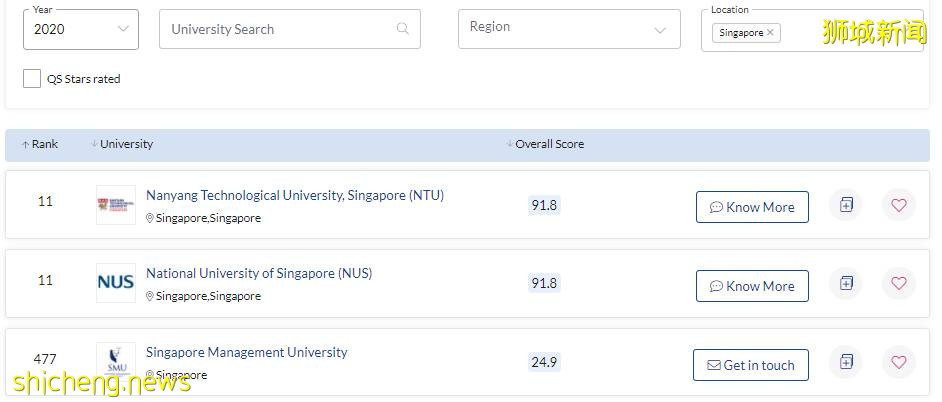This screenshot has height=402, width=942.
Task: Add NTU to the compare list
Action: click(x=846, y=205)
